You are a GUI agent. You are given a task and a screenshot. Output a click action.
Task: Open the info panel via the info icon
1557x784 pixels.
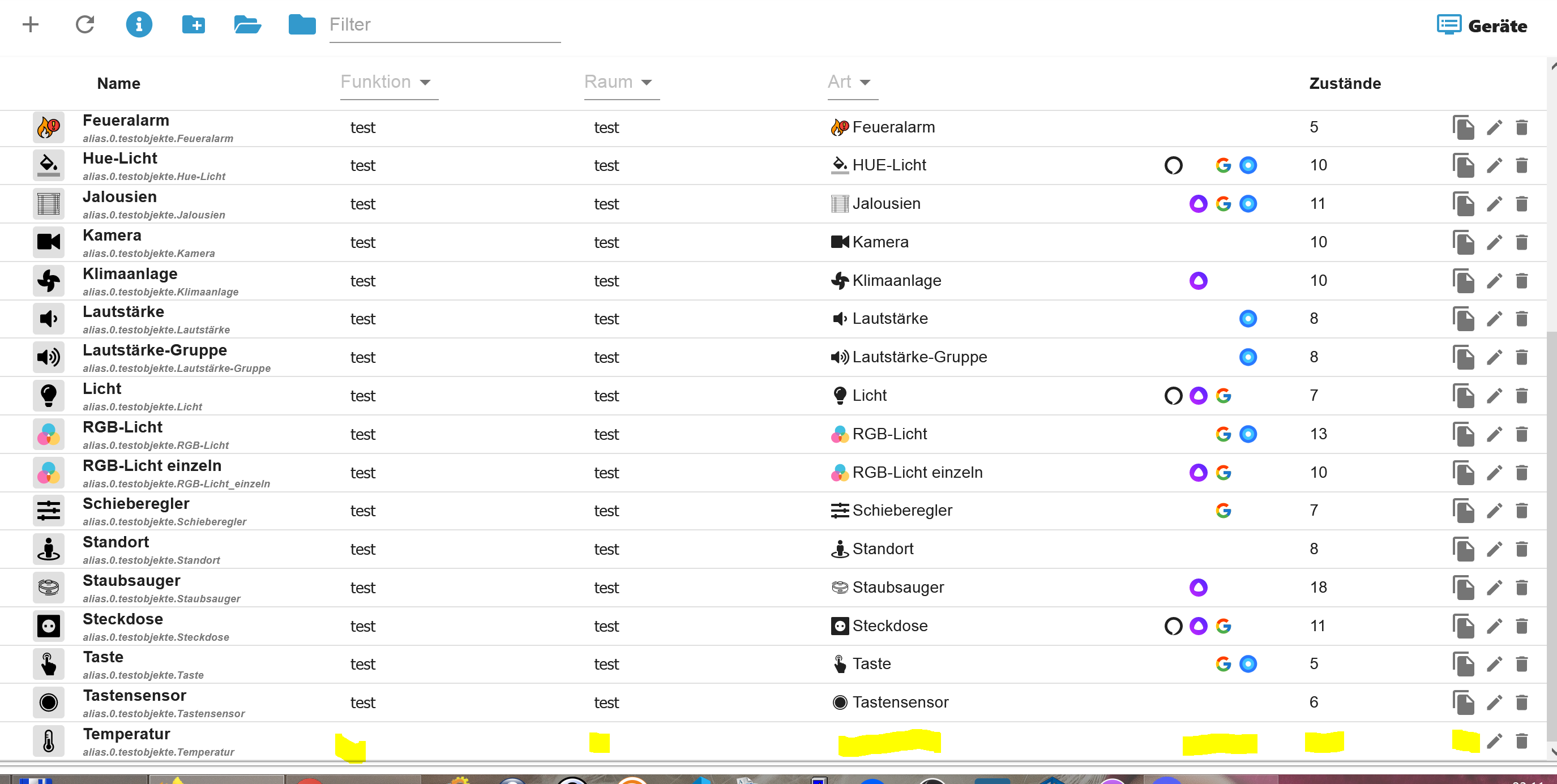139,25
